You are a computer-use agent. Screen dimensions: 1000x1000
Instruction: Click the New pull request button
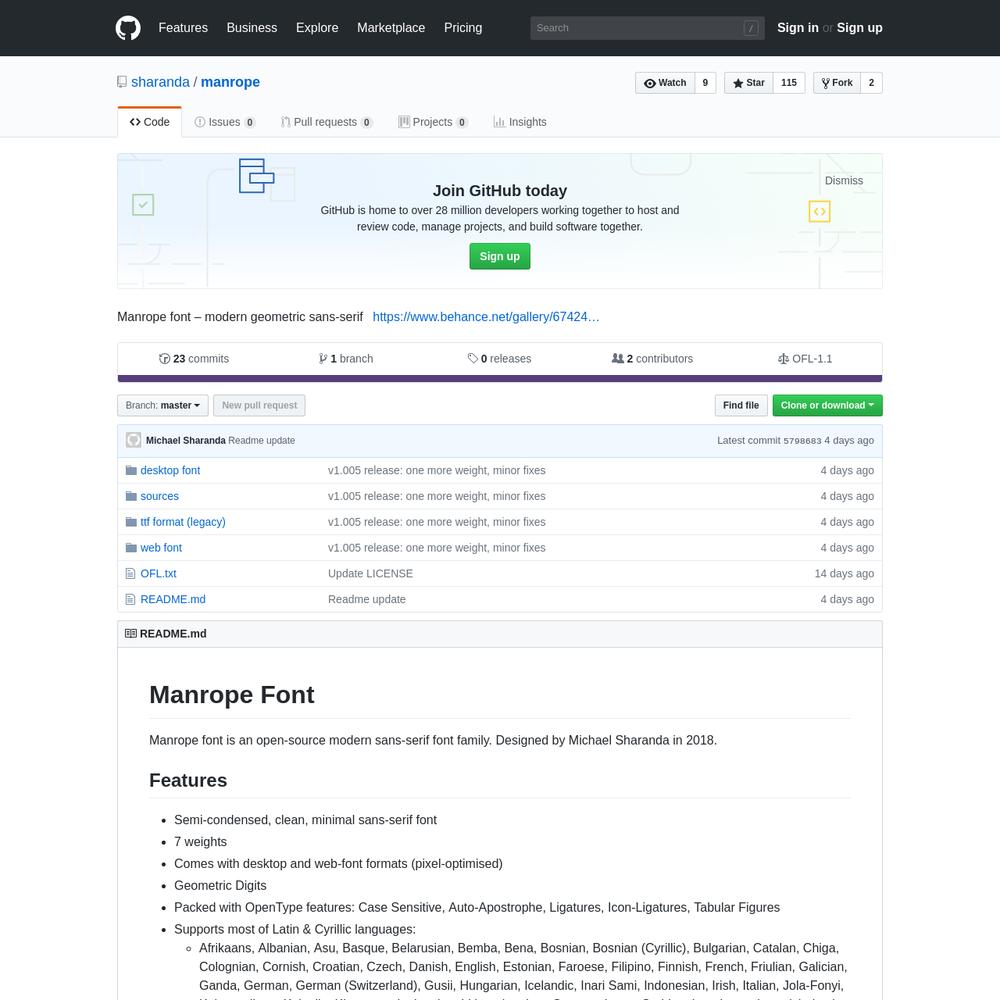pos(260,406)
